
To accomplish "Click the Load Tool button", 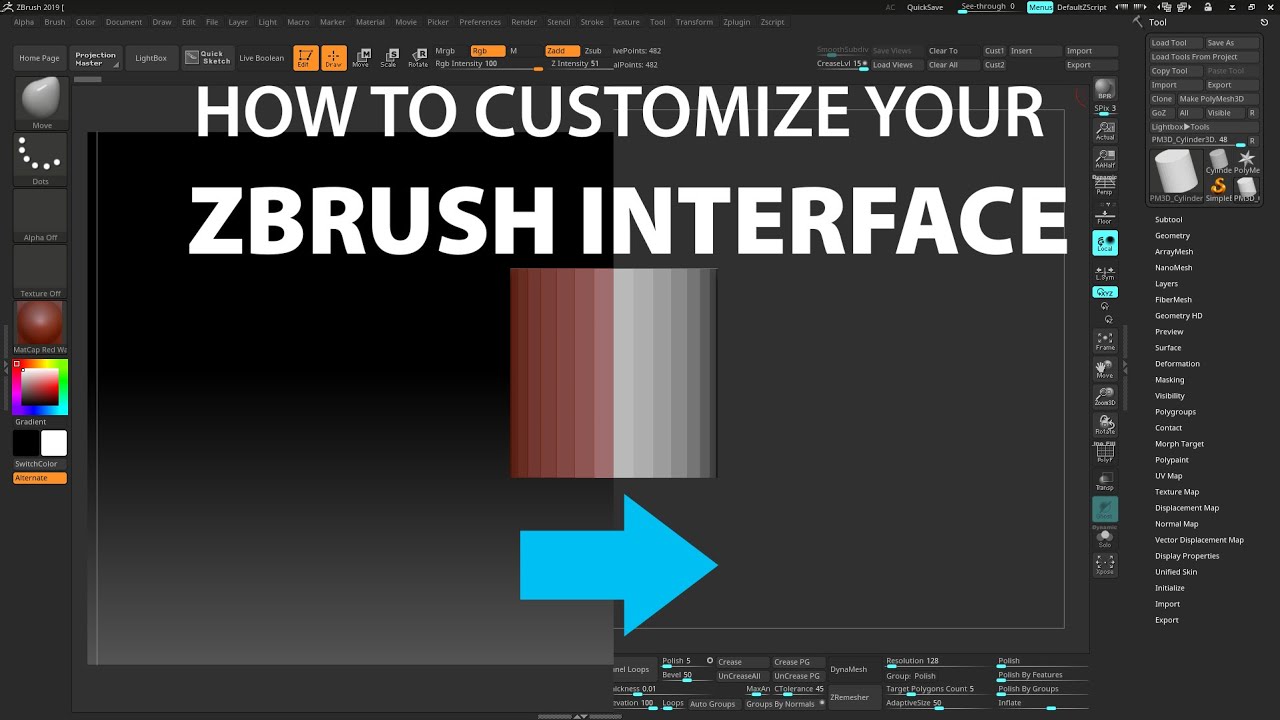I will tap(1174, 43).
